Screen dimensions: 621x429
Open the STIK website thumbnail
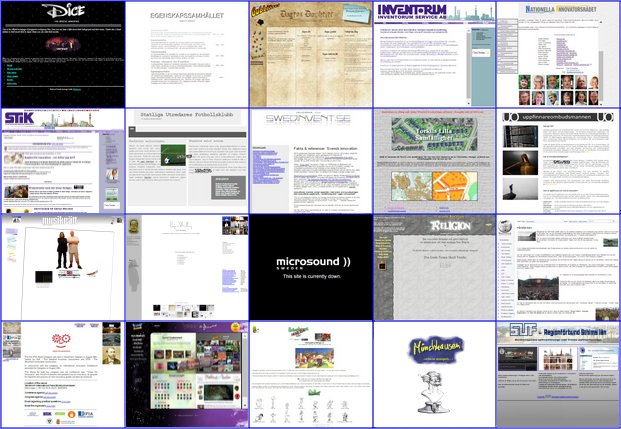coord(63,161)
